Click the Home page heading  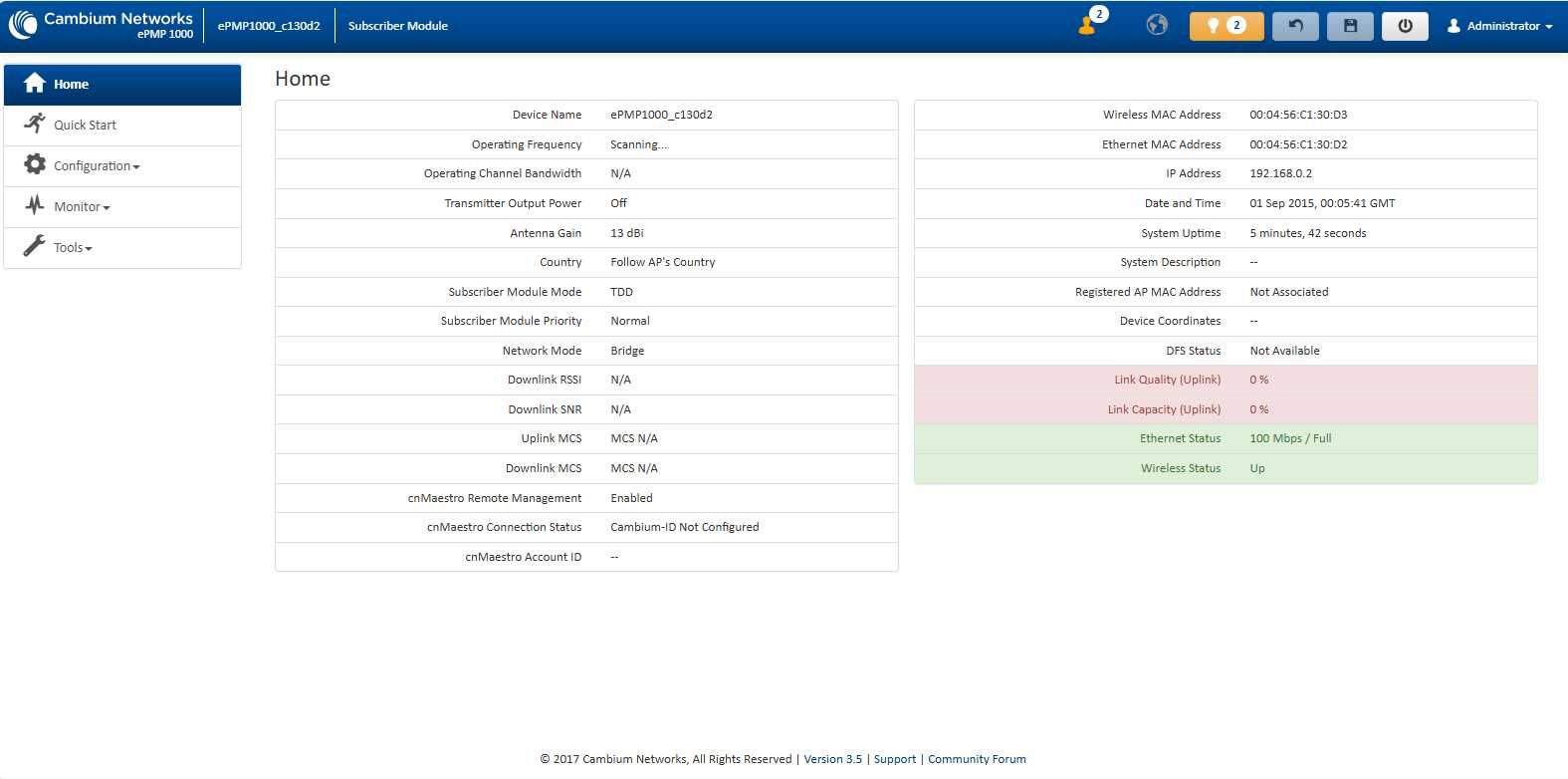303,79
